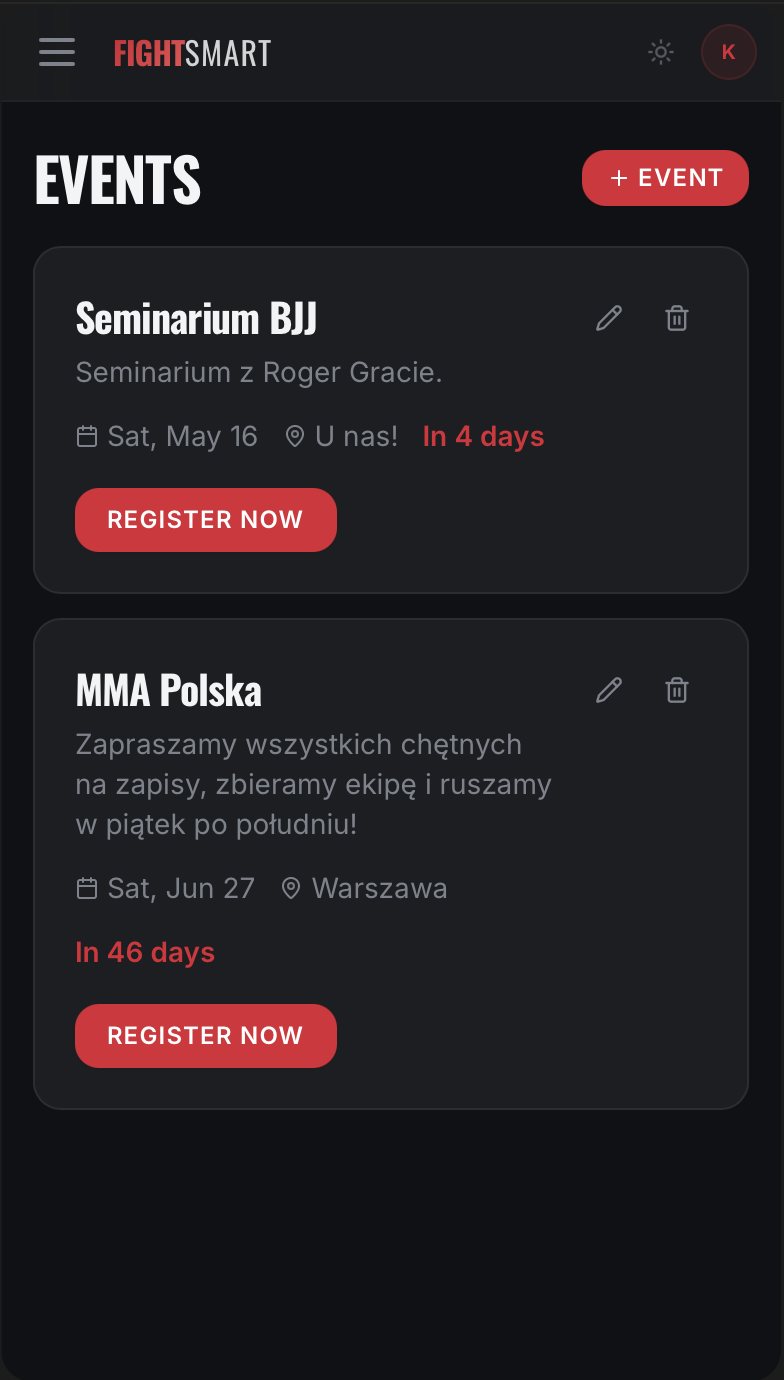Select the In 46 days countdown label
Viewport: 784px width, 1380px height.
pos(145,952)
